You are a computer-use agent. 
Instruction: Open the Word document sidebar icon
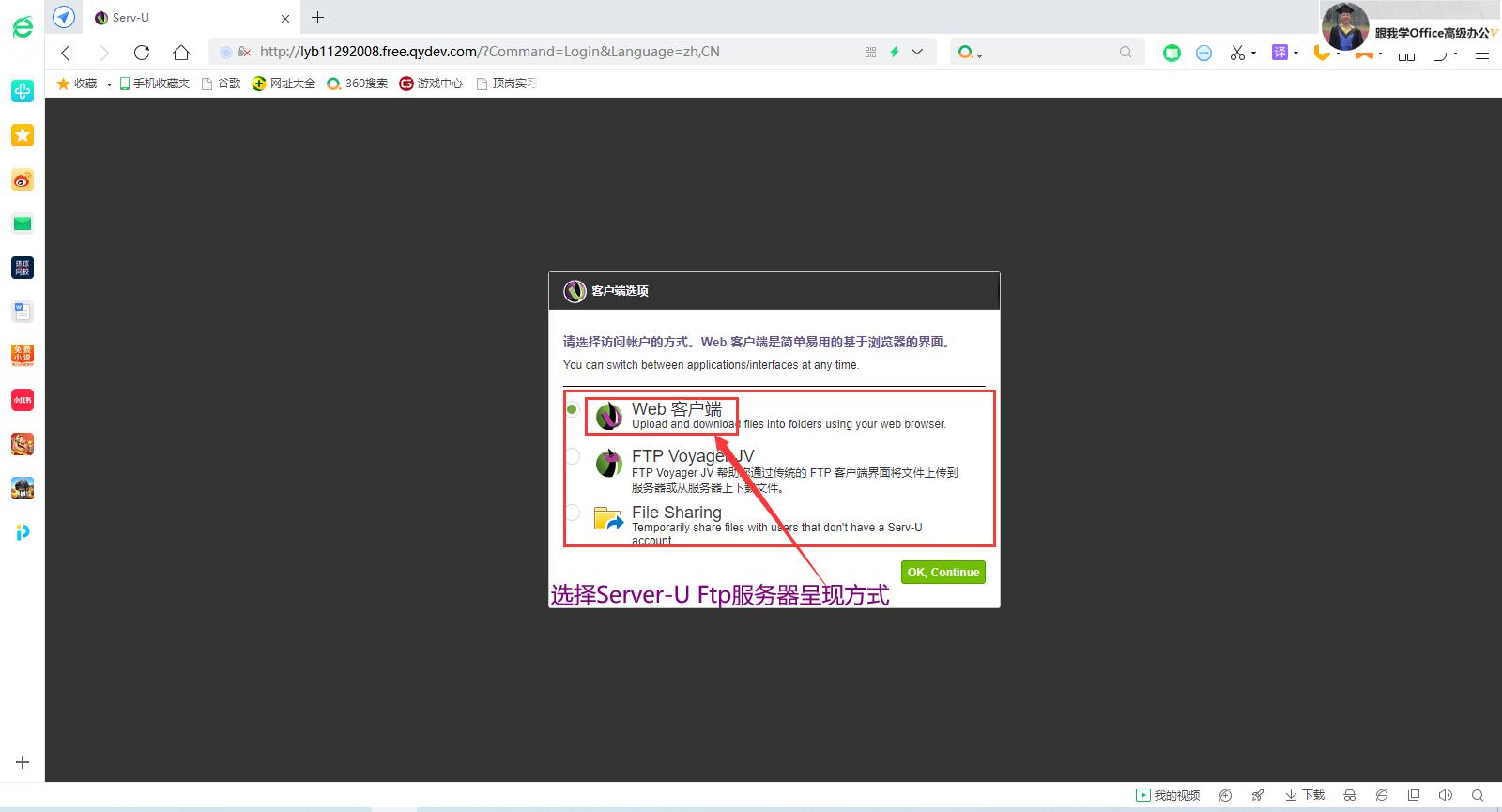[x=23, y=312]
